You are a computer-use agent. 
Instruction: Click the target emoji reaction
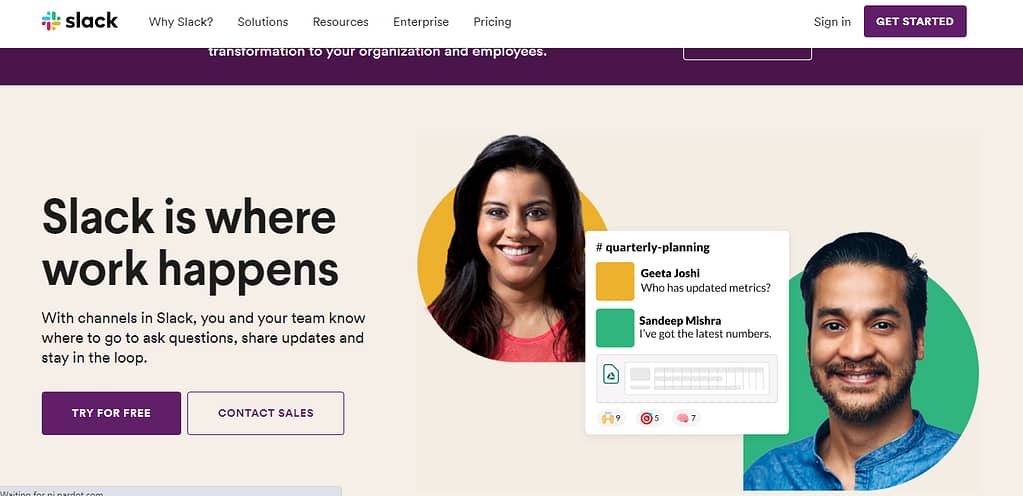pyautogui.click(x=649, y=418)
